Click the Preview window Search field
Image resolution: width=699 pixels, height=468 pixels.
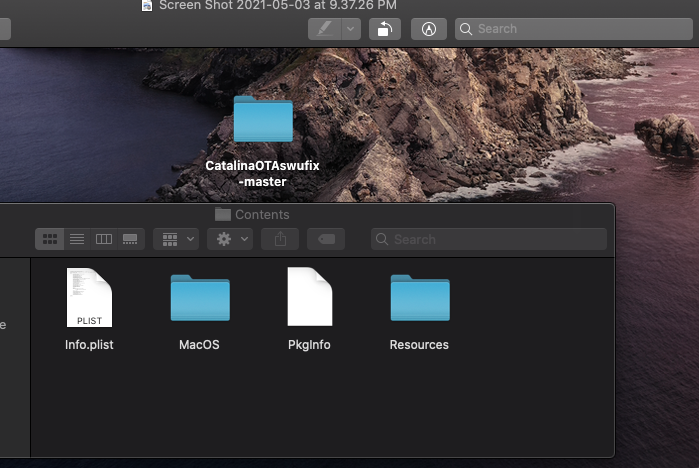coord(574,29)
